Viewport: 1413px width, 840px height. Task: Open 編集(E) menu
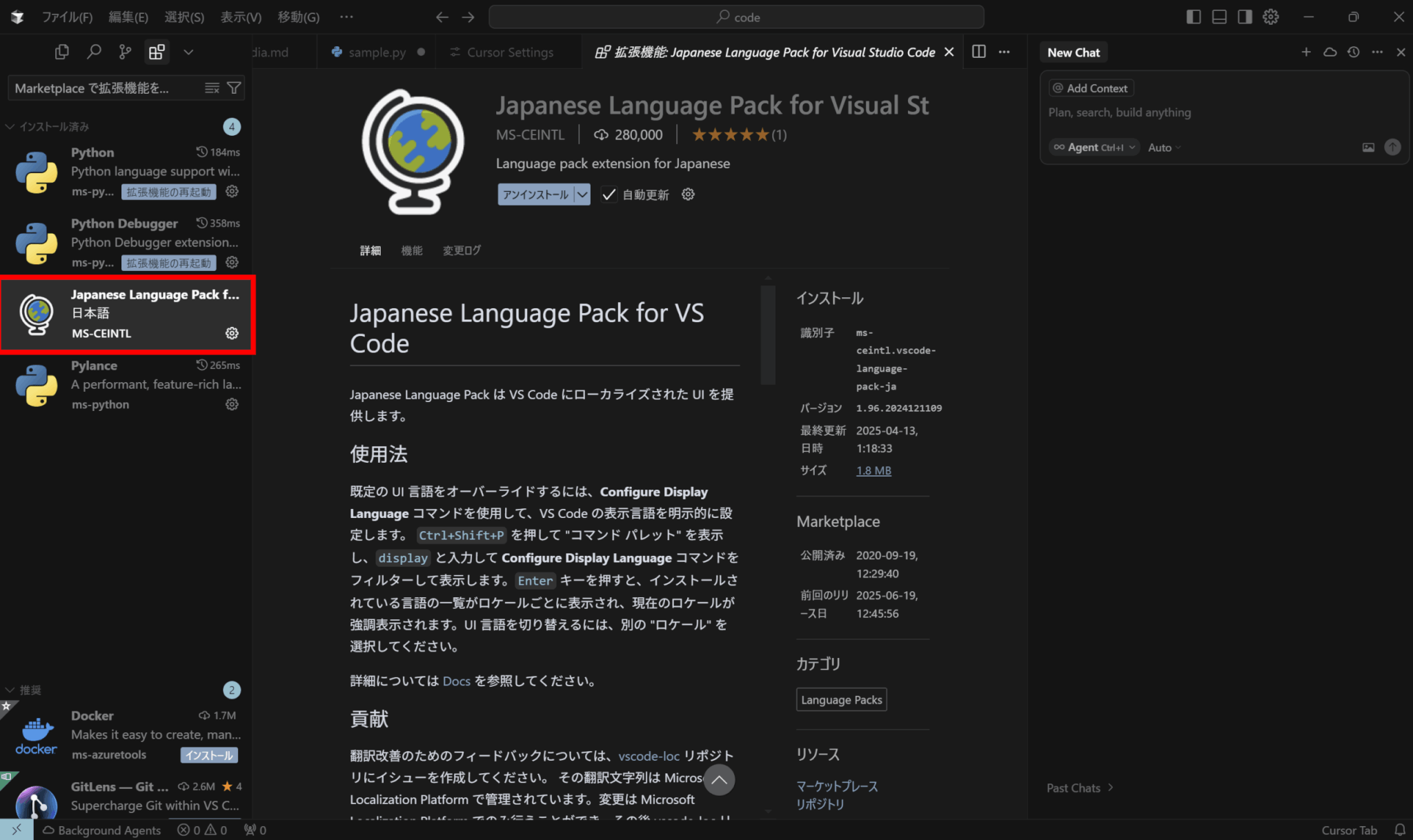[128, 17]
